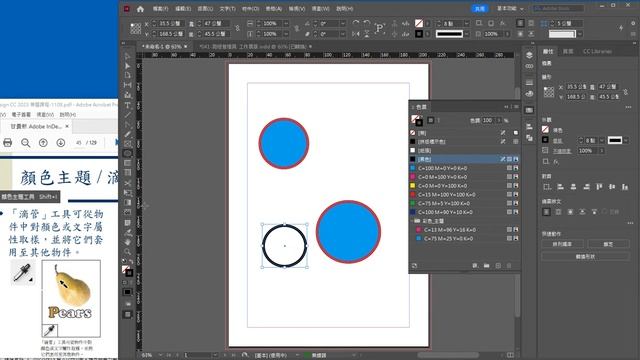Swap fill and stroke in the toolbox
640x360 pixels.
(x=131, y=262)
